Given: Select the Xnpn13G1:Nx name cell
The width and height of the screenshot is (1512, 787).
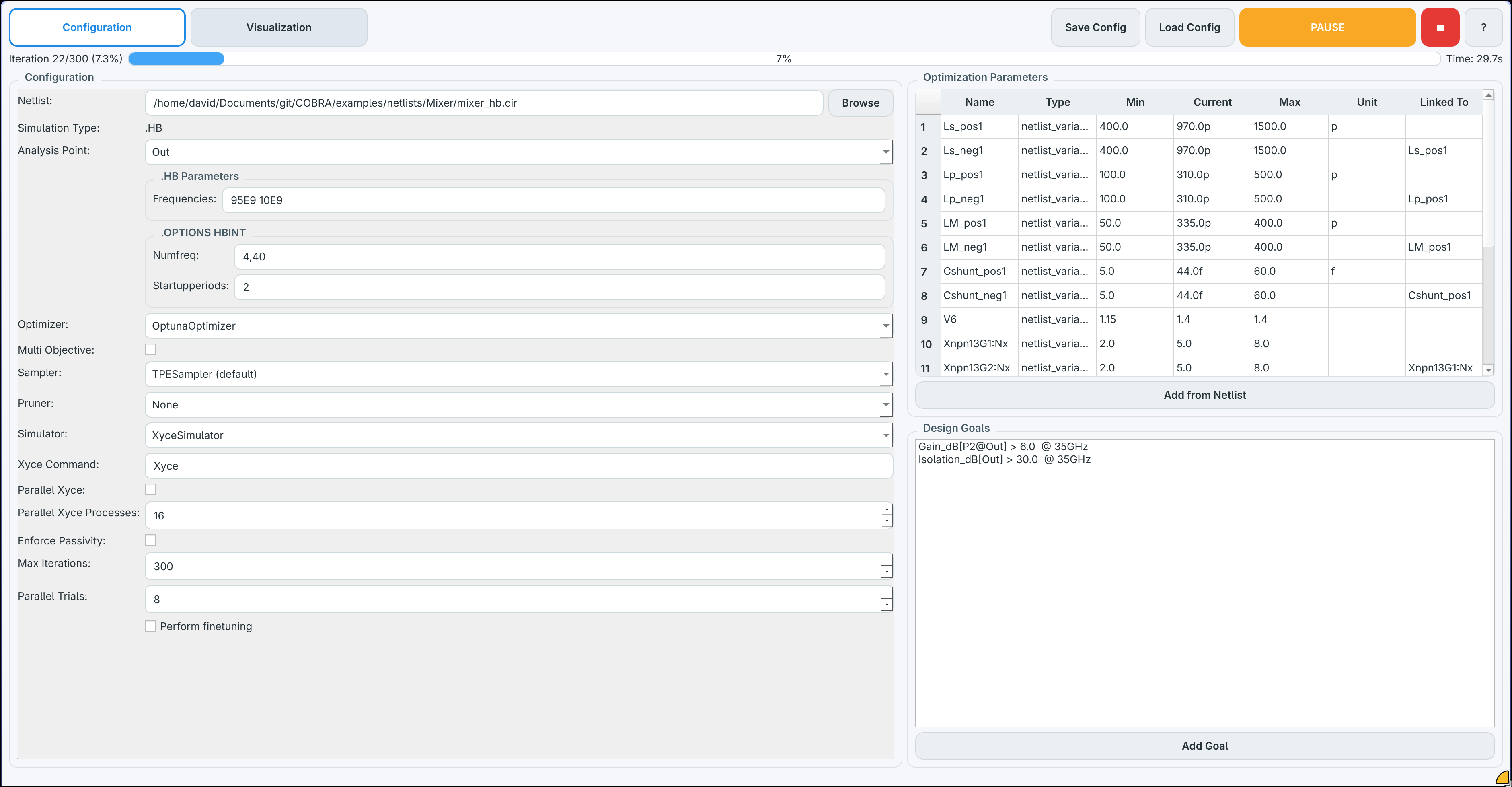Looking at the screenshot, I should point(979,344).
